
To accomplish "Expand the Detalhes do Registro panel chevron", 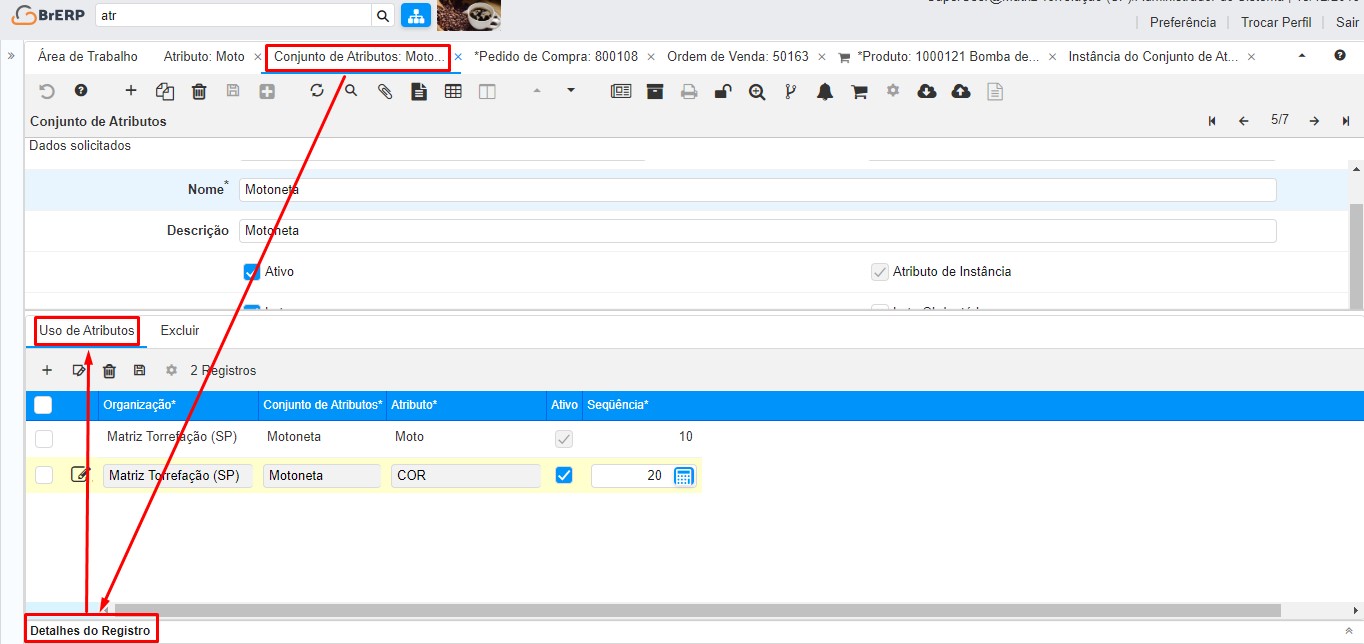I will pos(1349,631).
